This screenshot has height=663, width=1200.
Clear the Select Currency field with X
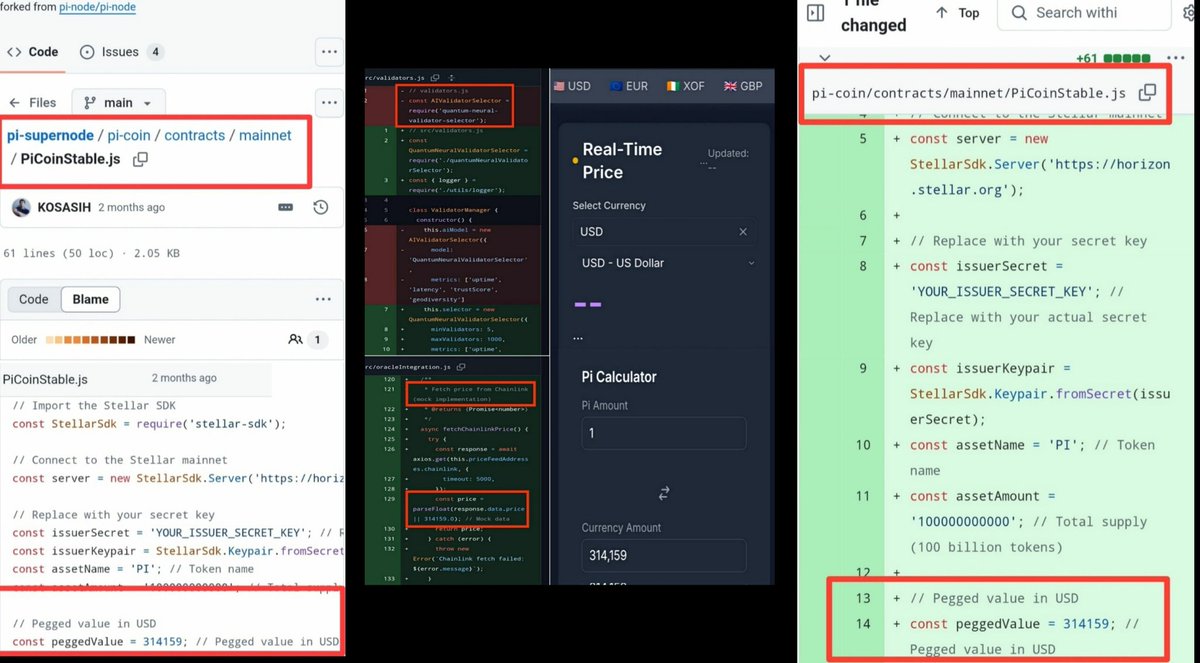coord(743,231)
